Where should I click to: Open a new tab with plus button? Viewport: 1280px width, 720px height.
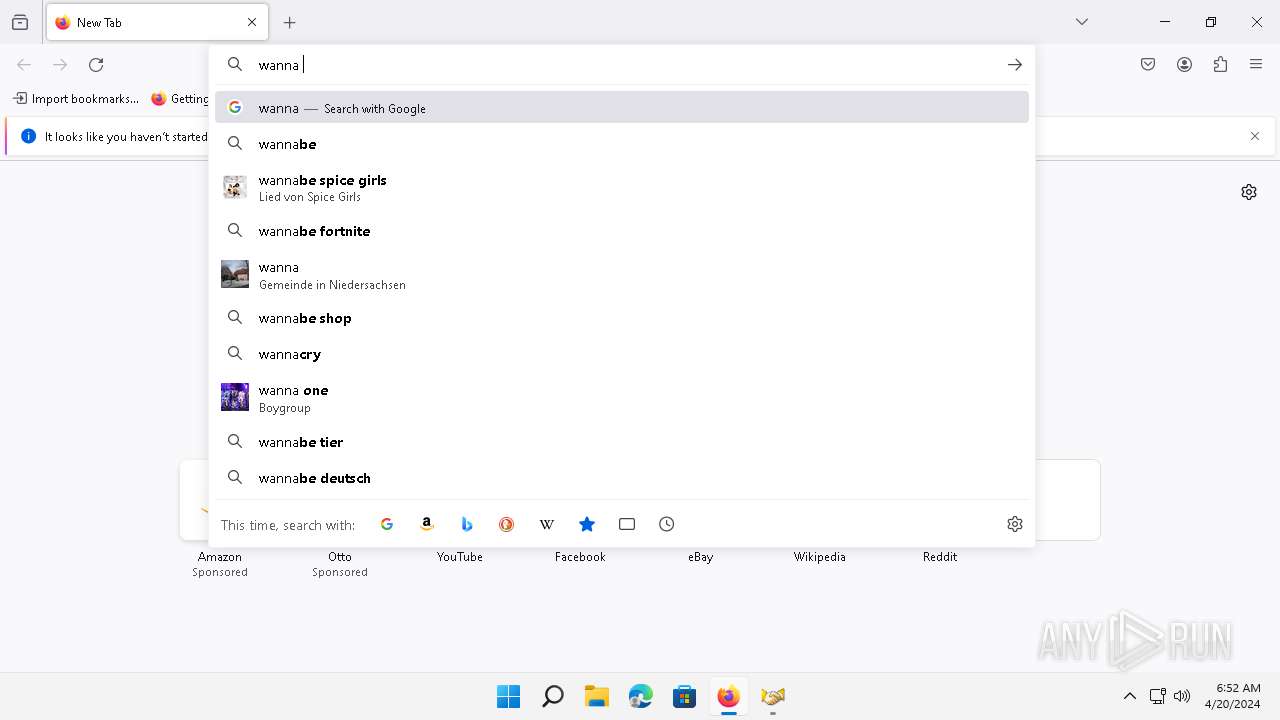click(290, 22)
